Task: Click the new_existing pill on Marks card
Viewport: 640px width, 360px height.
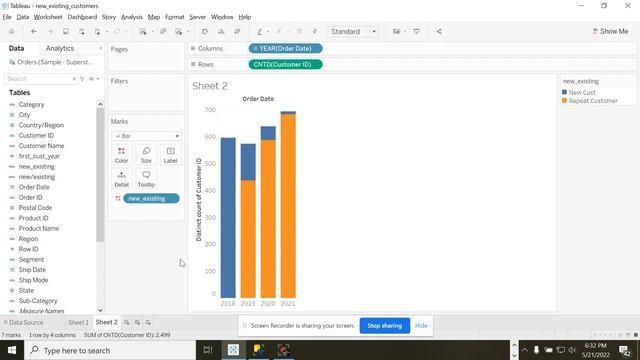Action: [151, 198]
